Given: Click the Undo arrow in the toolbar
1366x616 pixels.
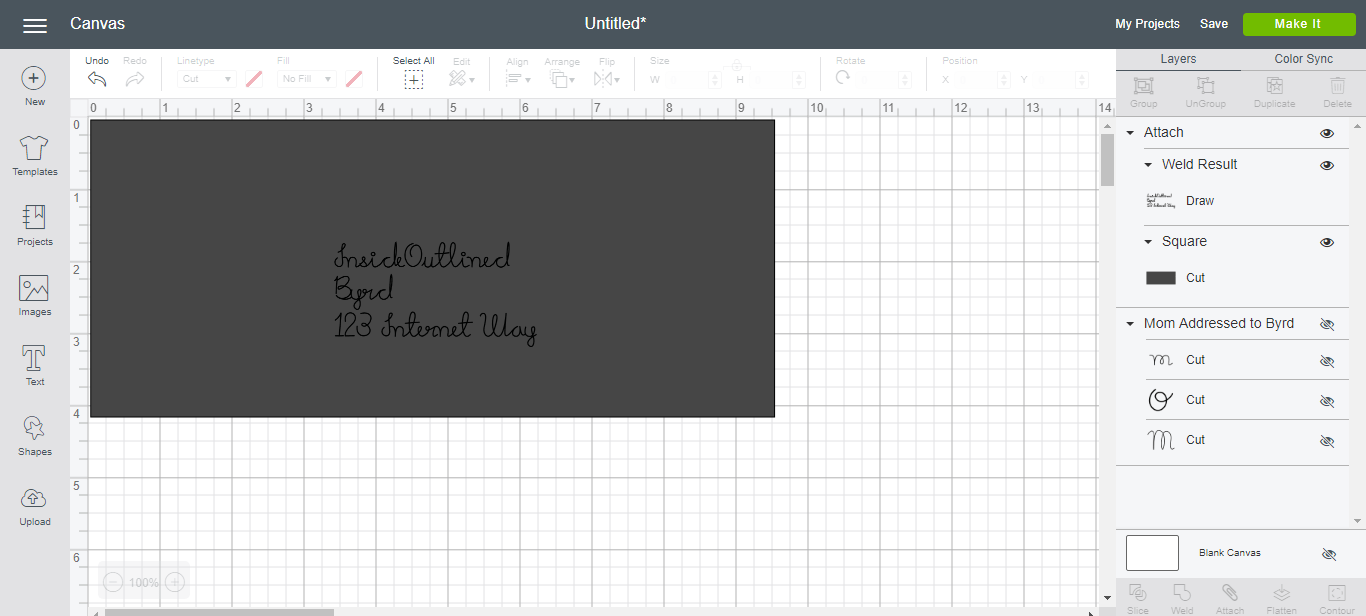Looking at the screenshot, I should point(96,77).
